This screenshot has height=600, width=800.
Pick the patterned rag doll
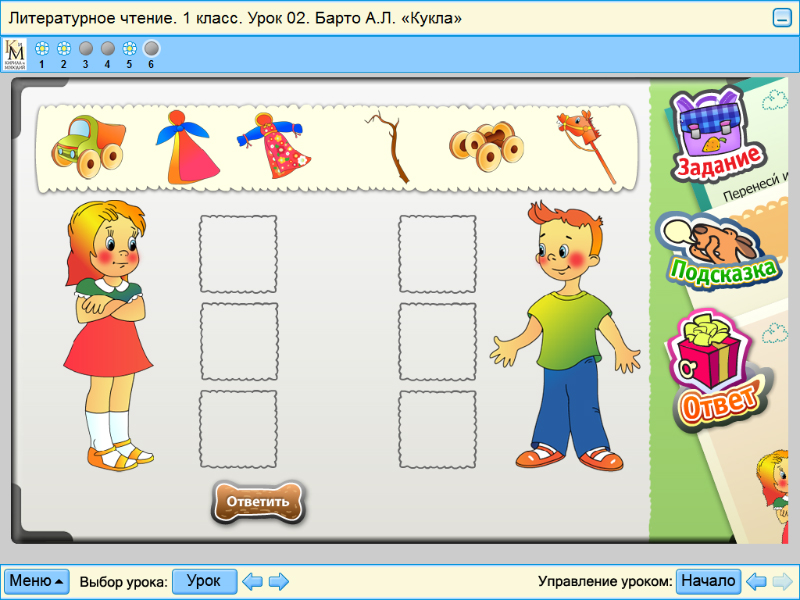pyautogui.click(x=280, y=145)
